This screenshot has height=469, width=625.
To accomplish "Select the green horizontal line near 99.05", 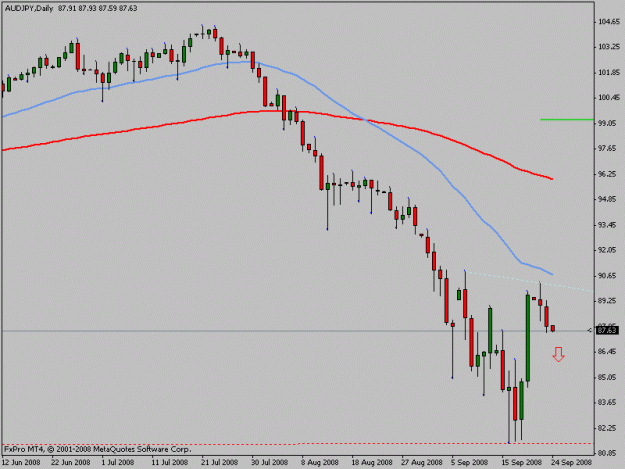I will tap(567, 119).
